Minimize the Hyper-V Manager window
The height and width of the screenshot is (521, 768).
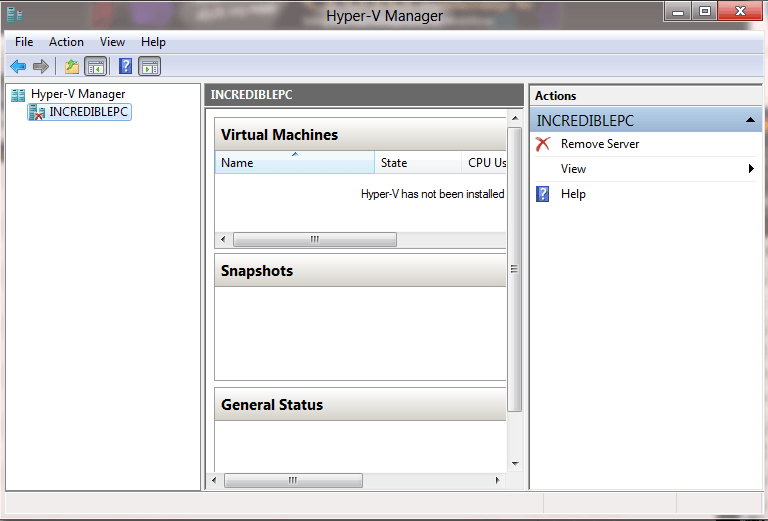pyautogui.click(x=678, y=11)
